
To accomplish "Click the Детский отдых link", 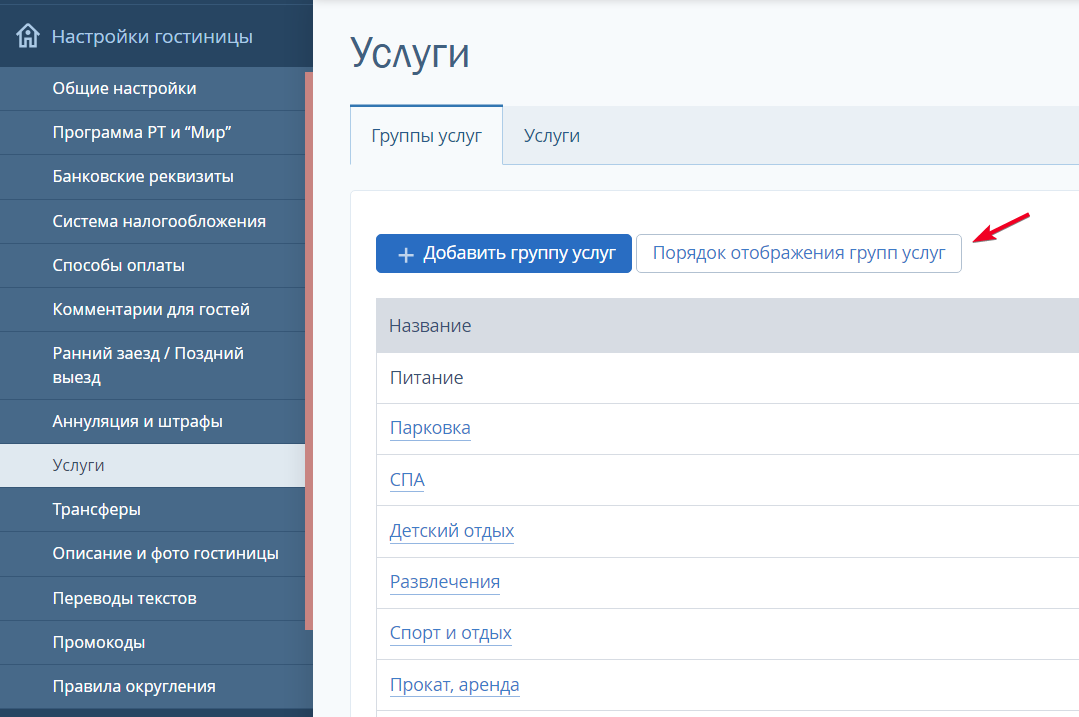I will 451,531.
